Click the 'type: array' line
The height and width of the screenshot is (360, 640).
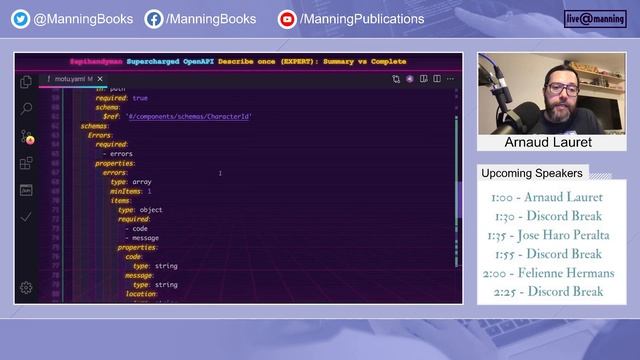coord(131,182)
